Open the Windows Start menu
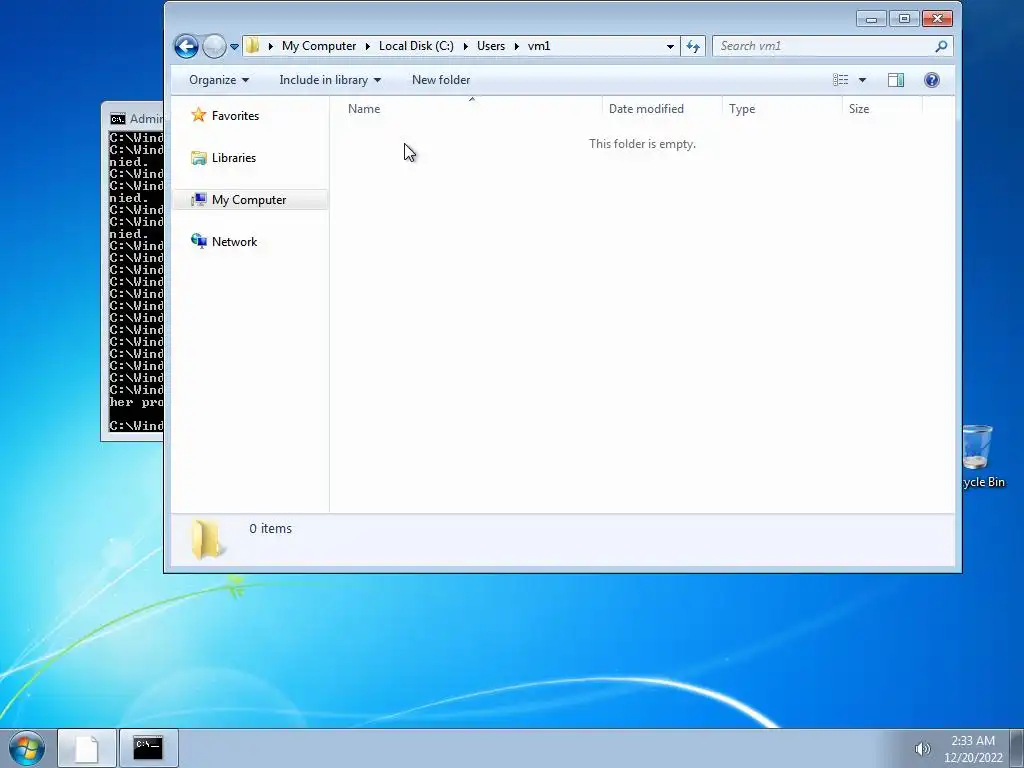Screen dimensions: 1024x768 point(26,748)
